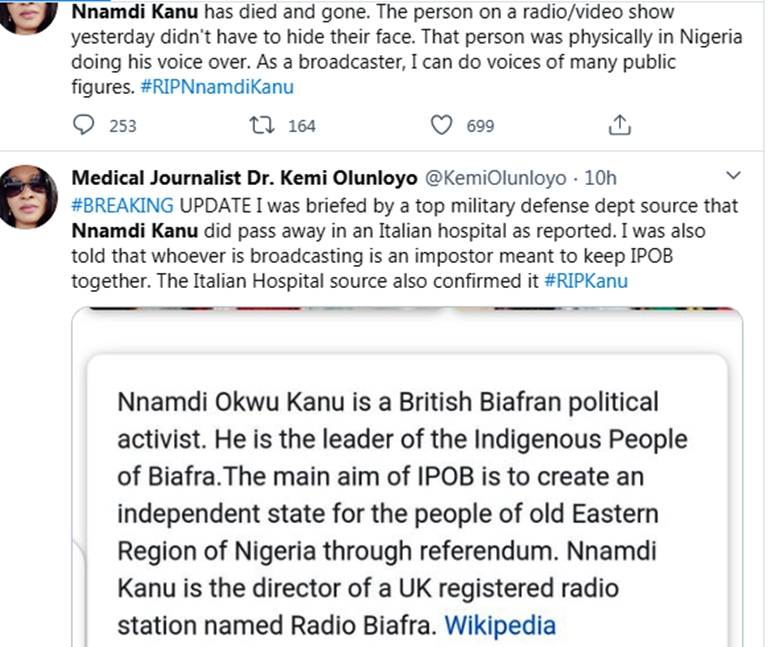Like the tweet with the heart icon

click(442, 125)
